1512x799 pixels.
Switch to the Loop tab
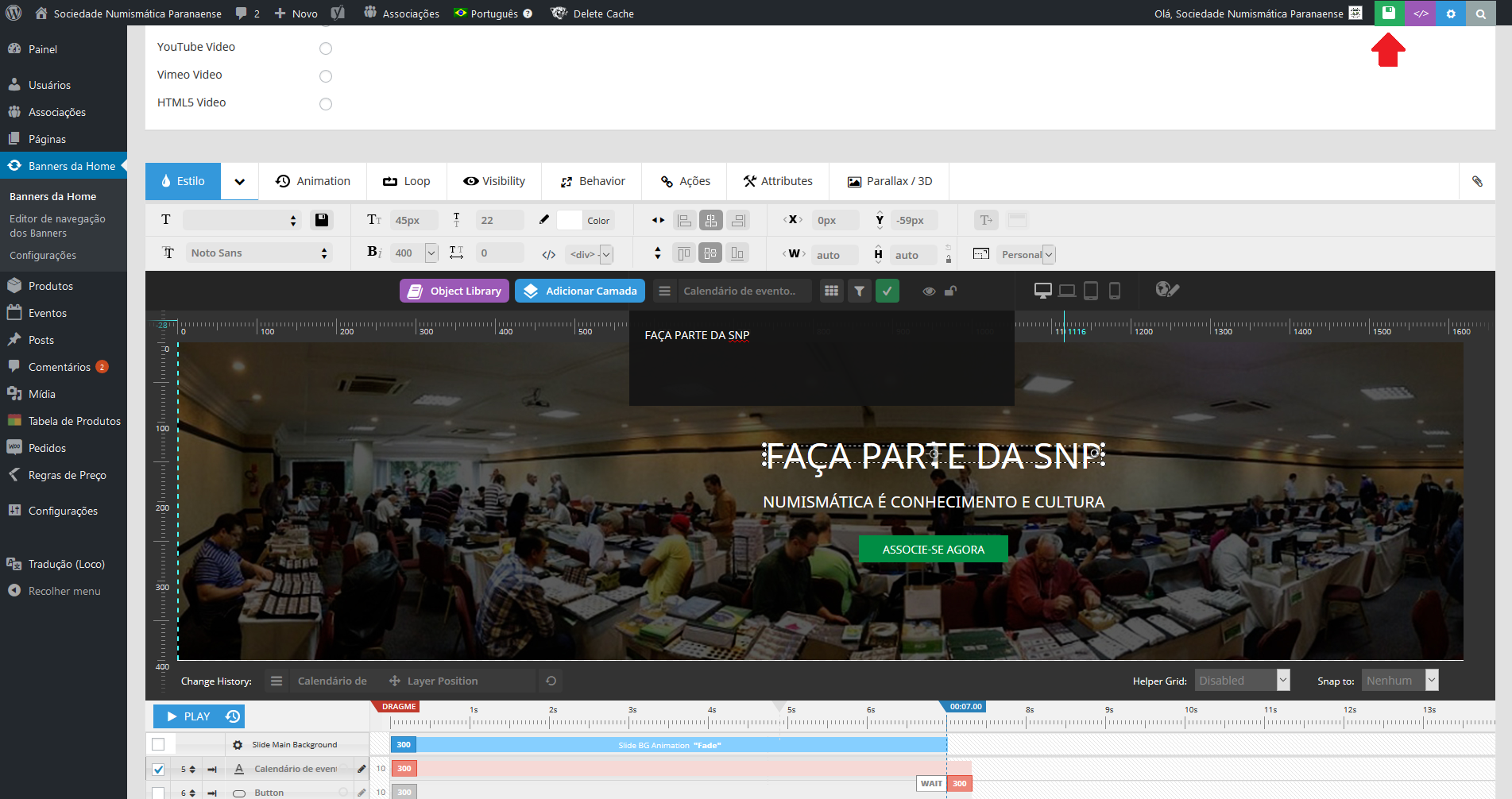pos(407,181)
